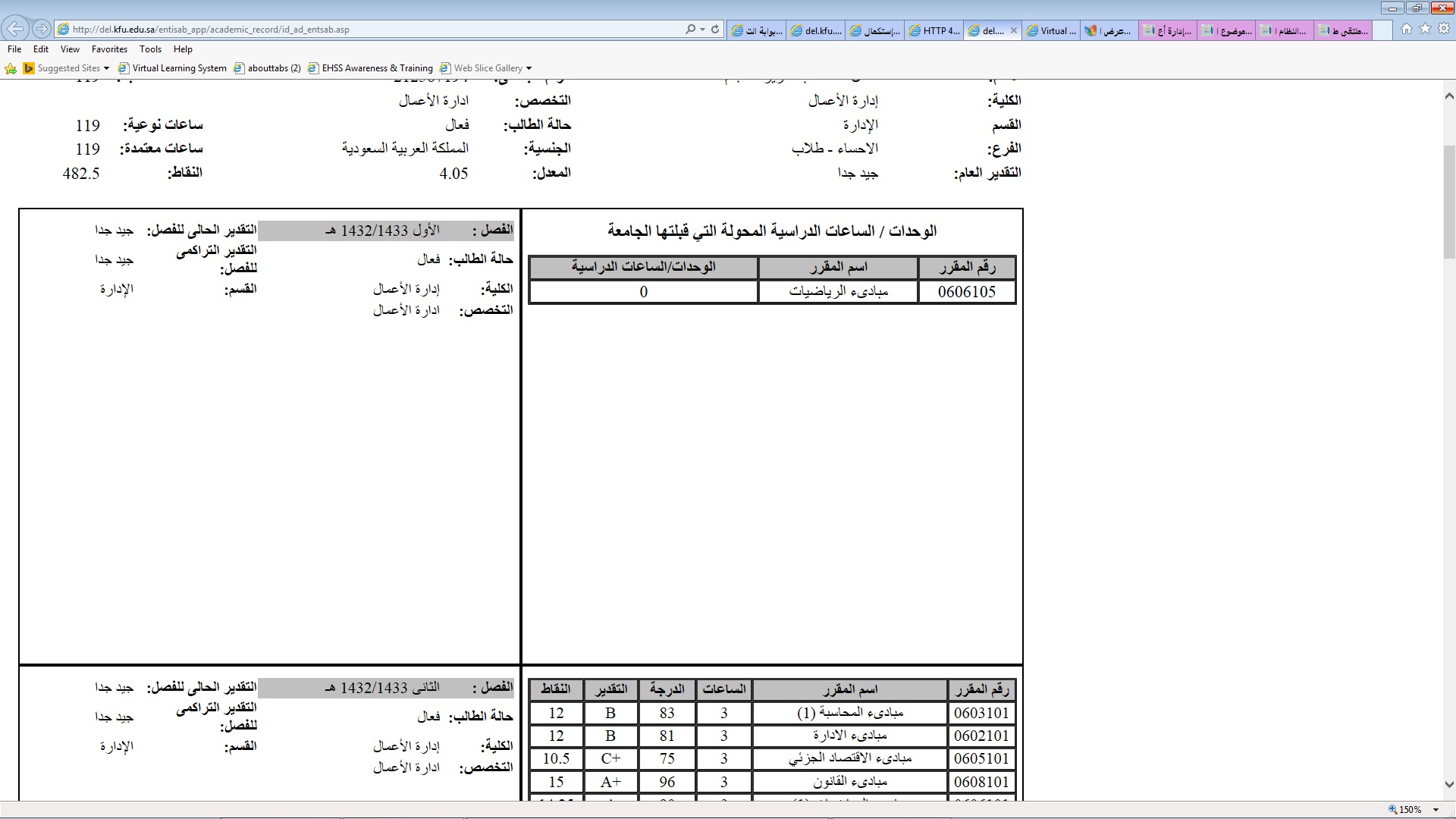Viewport: 1456px width, 819px height.
Task: Click the A+ grade cell
Action: pos(610,782)
